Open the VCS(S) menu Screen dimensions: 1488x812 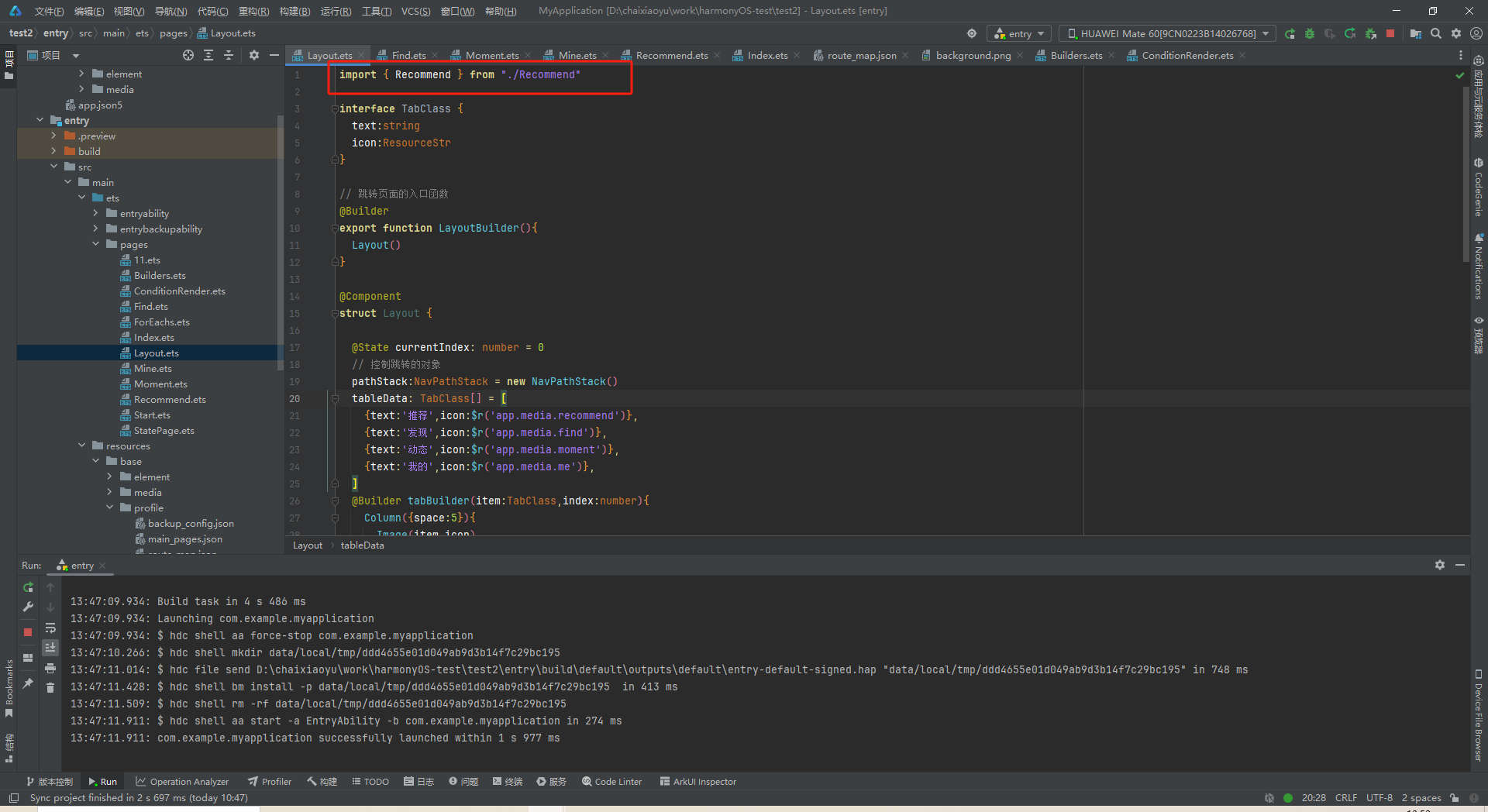415,11
